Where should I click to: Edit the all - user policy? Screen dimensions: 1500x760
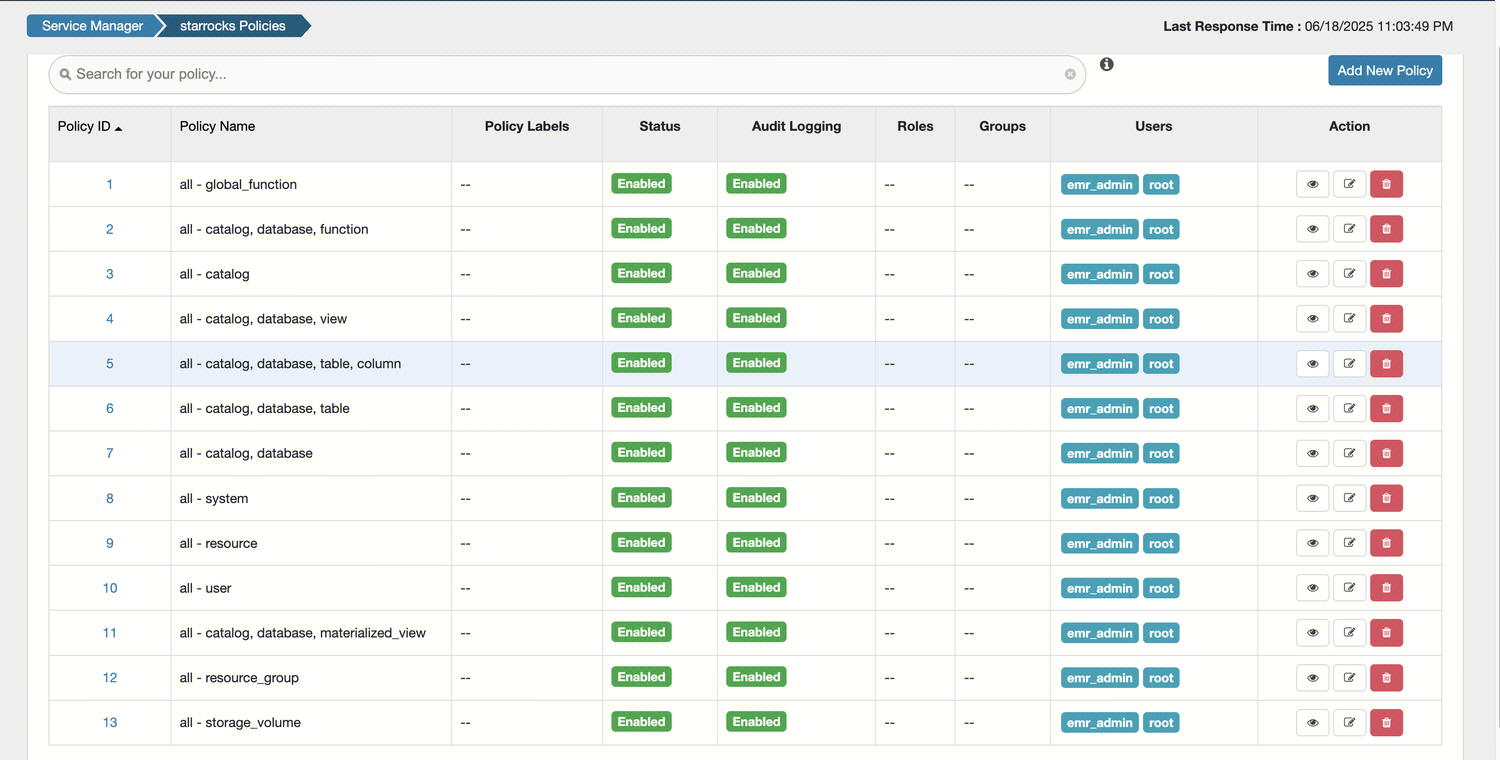point(1349,588)
